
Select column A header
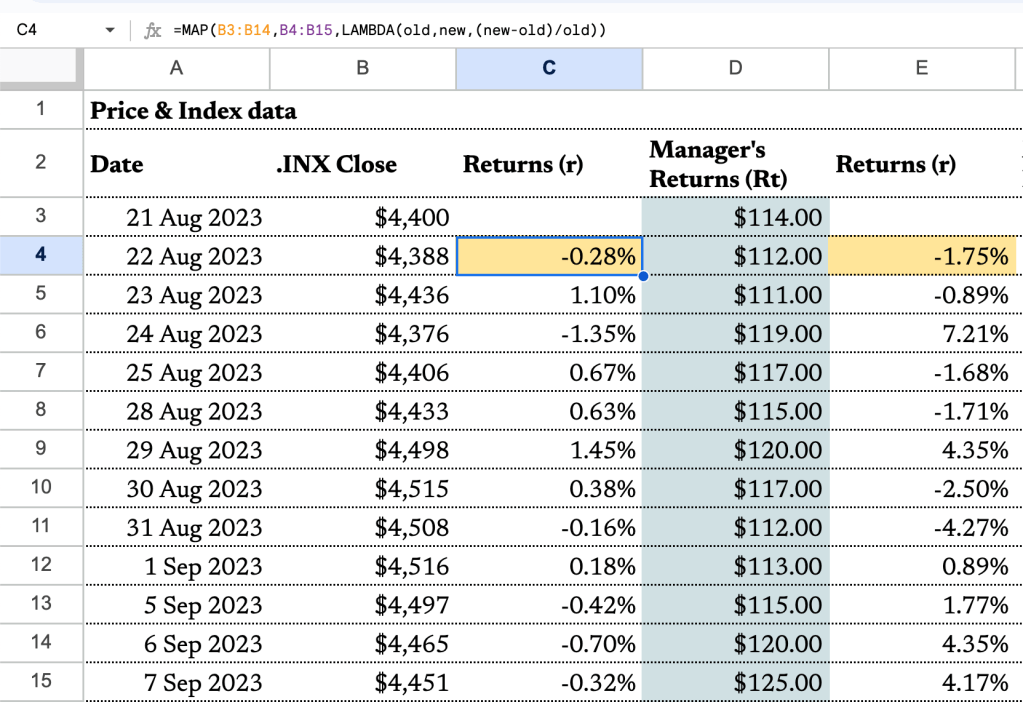tap(176, 68)
